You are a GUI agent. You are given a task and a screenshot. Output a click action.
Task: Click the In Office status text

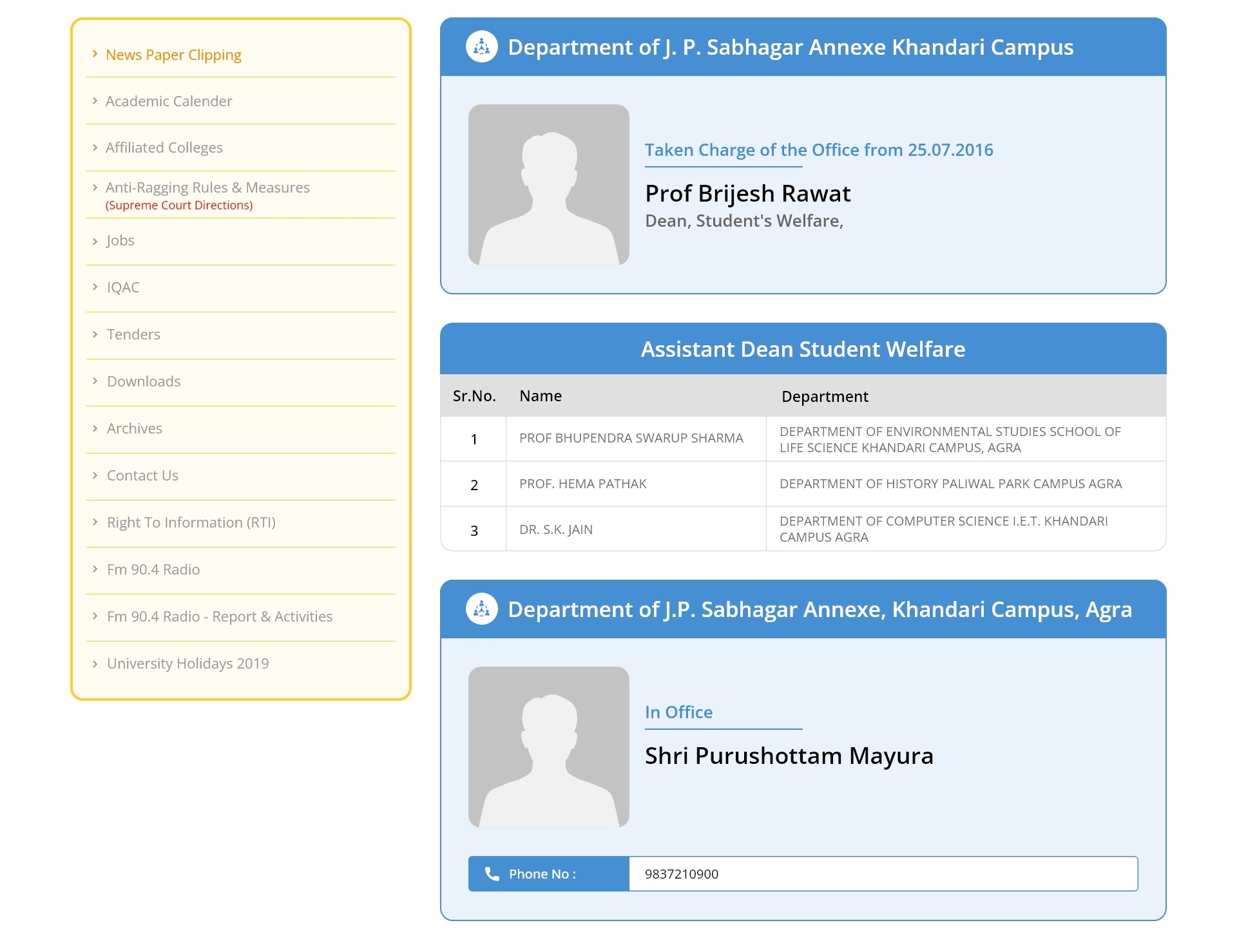(678, 712)
